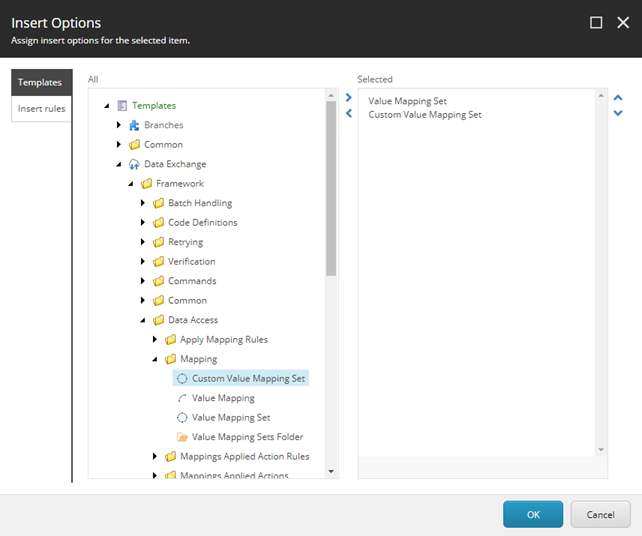
Task: Click the Commands folder icon
Action: (158, 281)
